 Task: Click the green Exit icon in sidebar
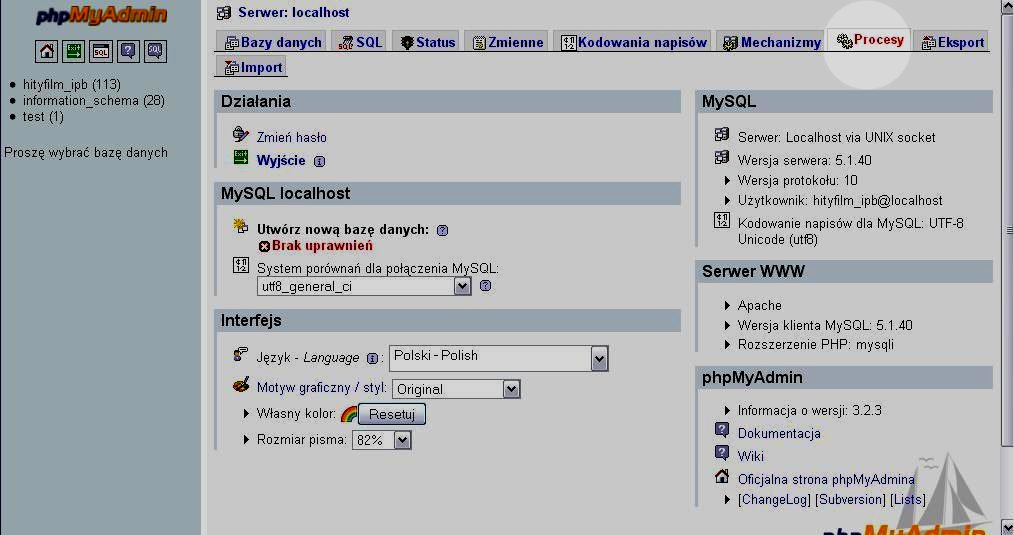click(x=74, y=51)
